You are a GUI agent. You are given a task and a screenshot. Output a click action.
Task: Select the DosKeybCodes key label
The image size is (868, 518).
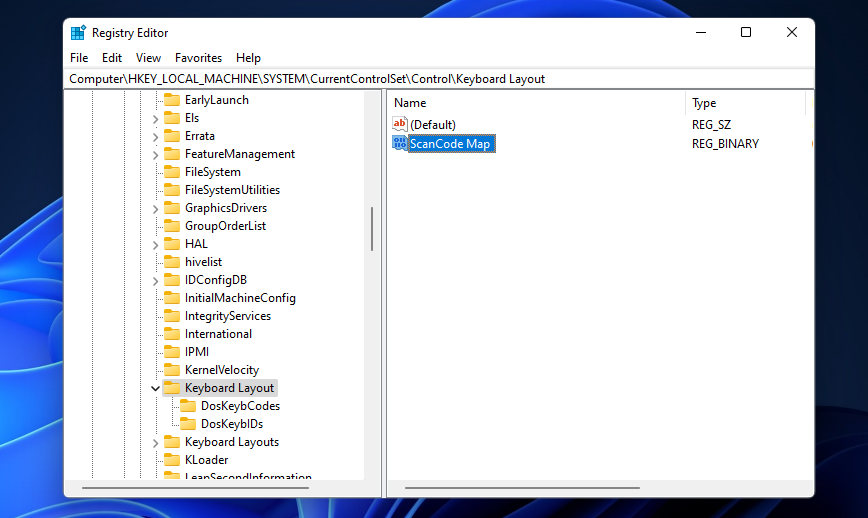pos(240,406)
